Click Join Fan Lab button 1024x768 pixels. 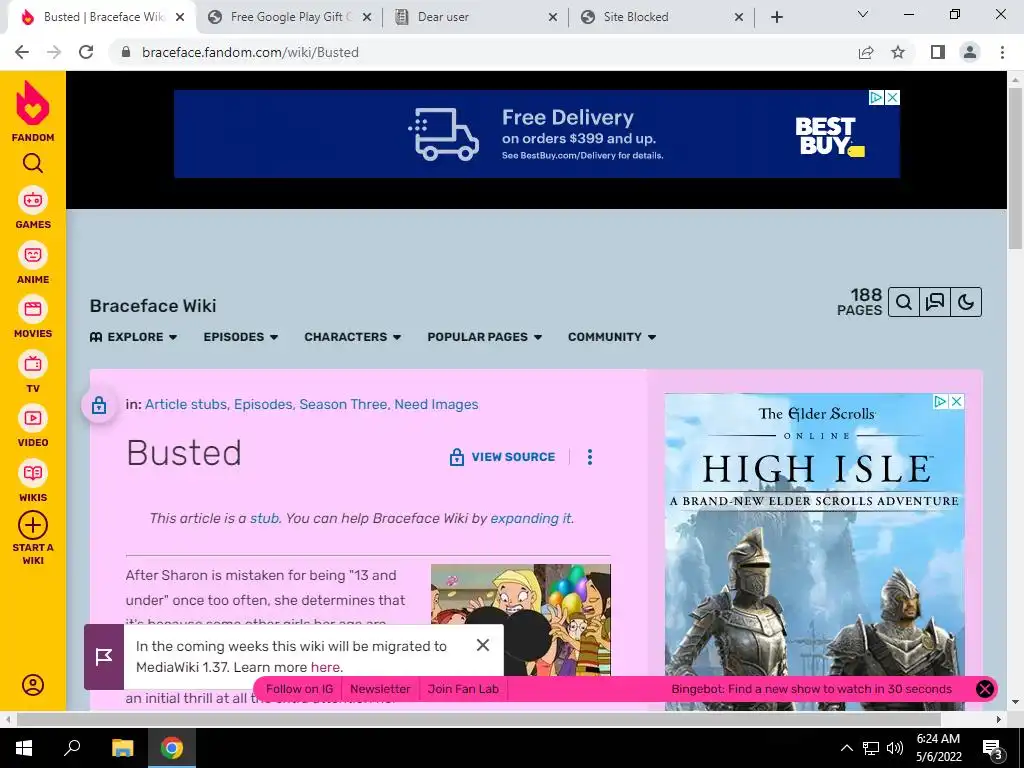point(463,689)
